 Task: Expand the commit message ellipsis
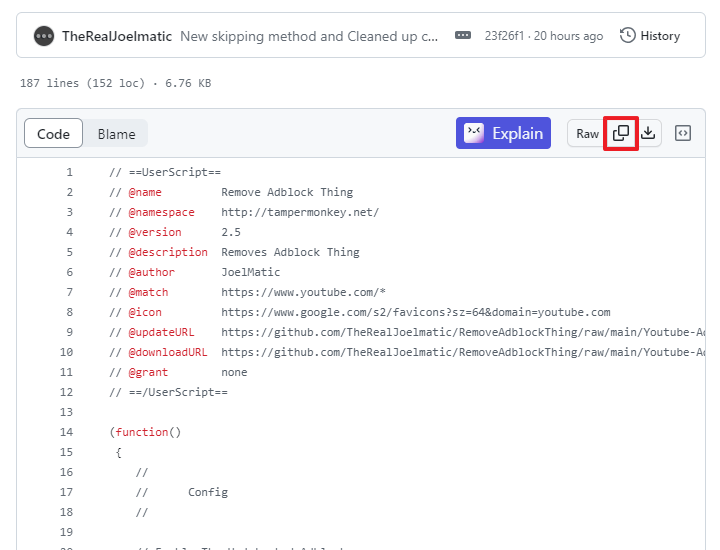tap(462, 35)
